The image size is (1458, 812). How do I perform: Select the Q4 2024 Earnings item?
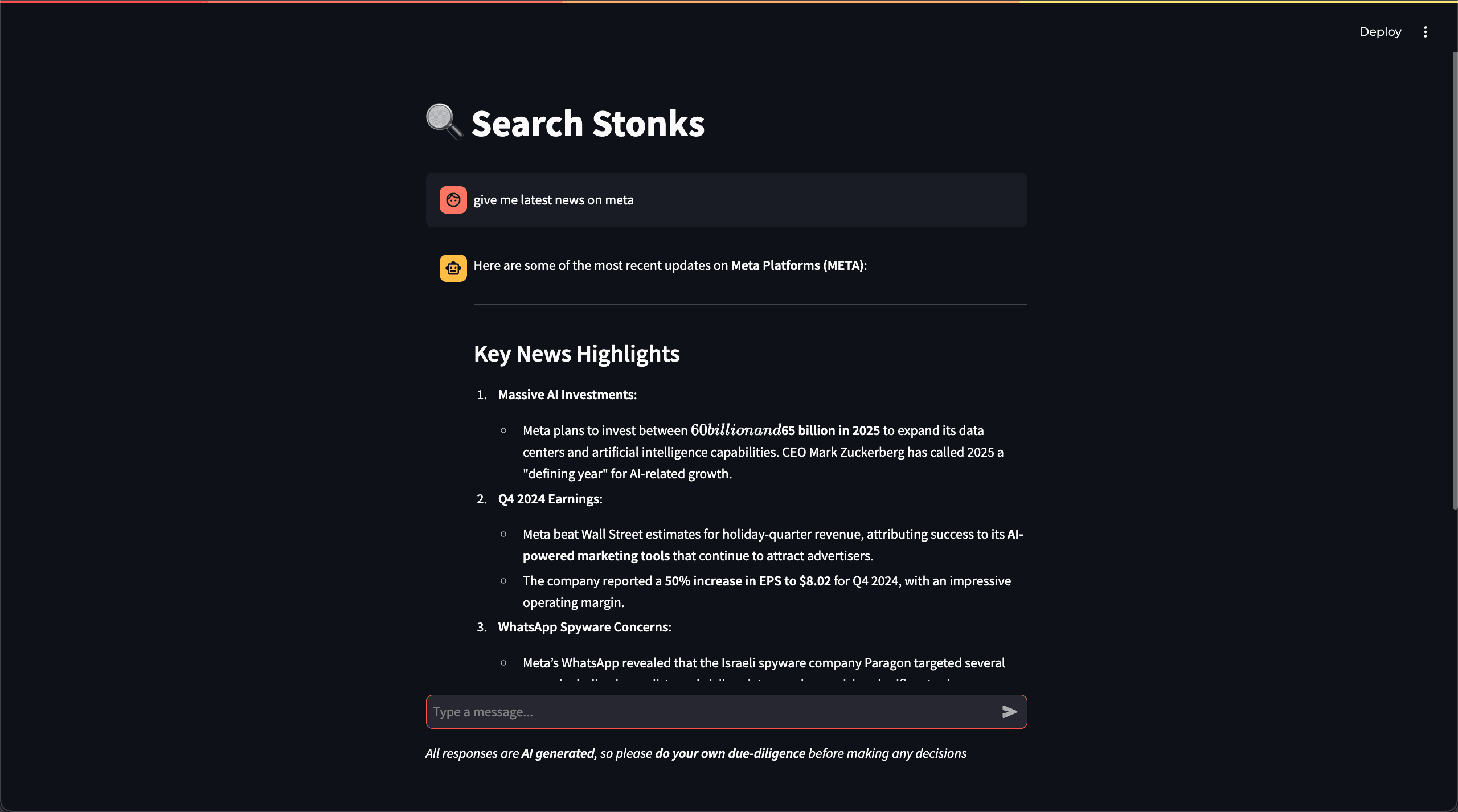click(550, 499)
